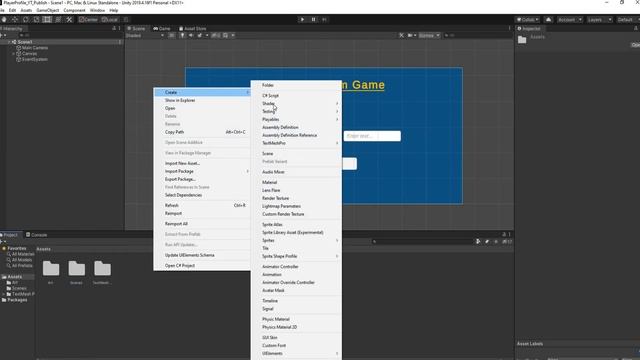Click the Play button
Viewport: 640px width, 360px height.
(x=302, y=19)
